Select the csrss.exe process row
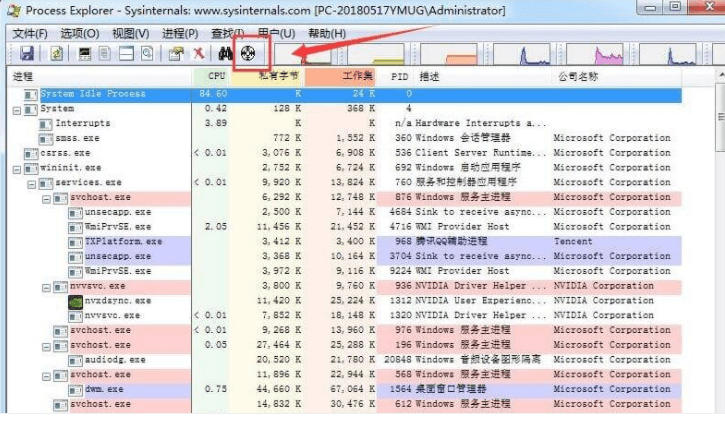Image resolution: width=725 pixels, height=427 pixels. coord(344,153)
